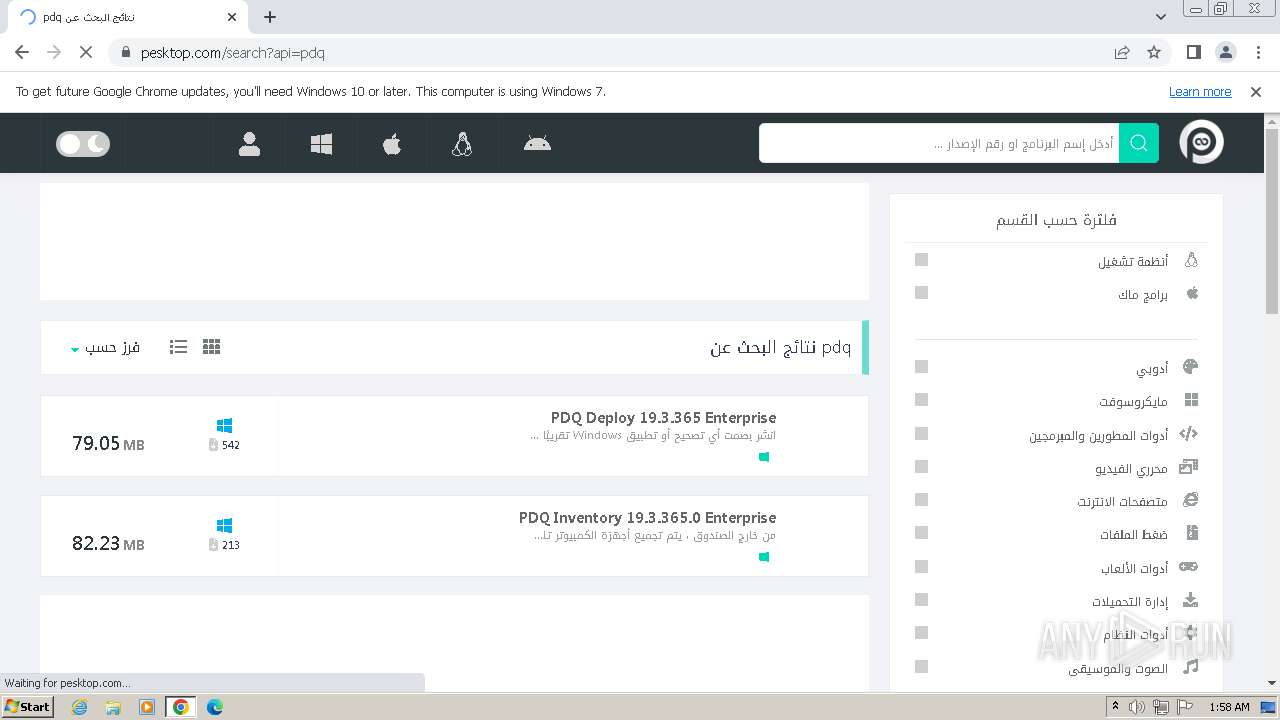
Task: Check the أنظمة تشغيل filter checkbox
Action: point(921,260)
